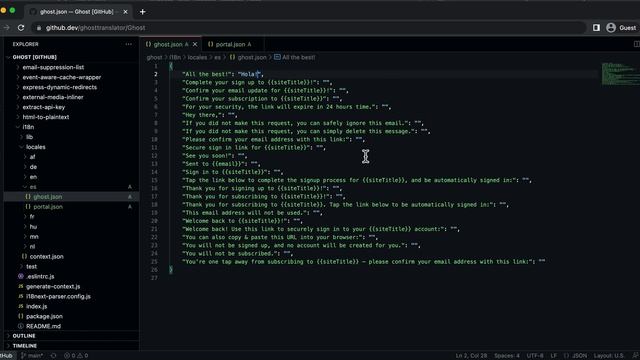Expand the af locale folder
This screenshot has width=640, height=360.
click(32, 157)
